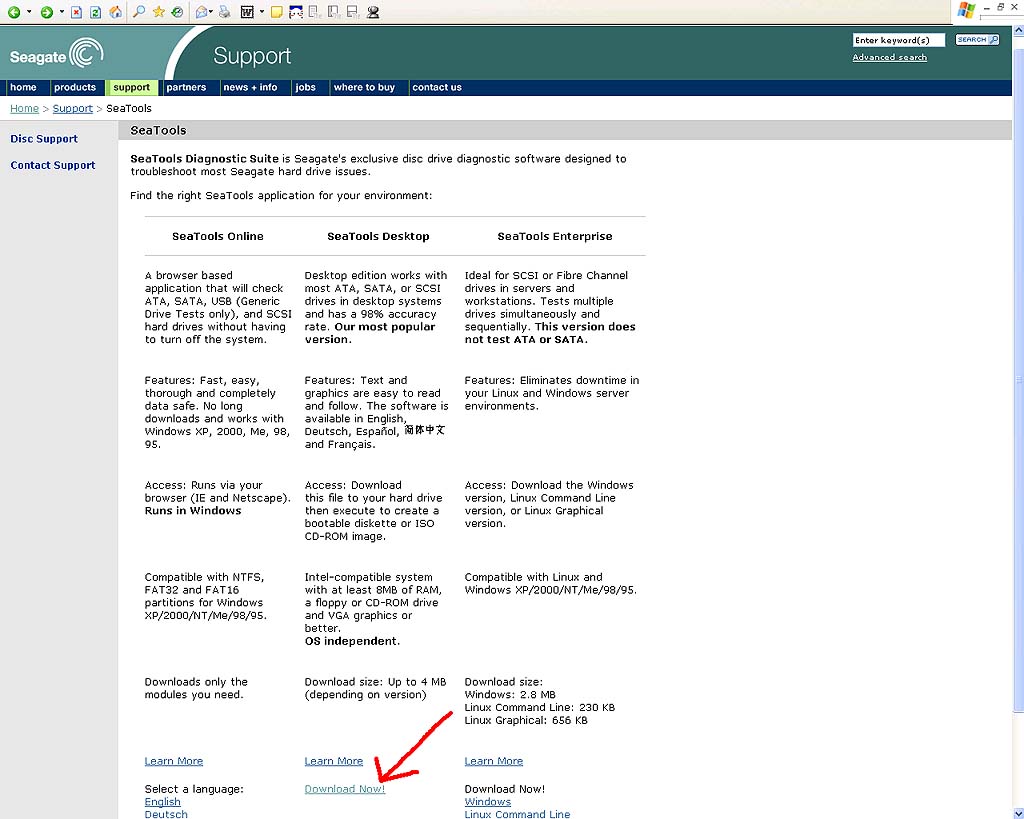1024x819 pixels.
Task: Click Learn More under SeaTools Enterprise
Action: pyautogui.click(x=494, y=761)
